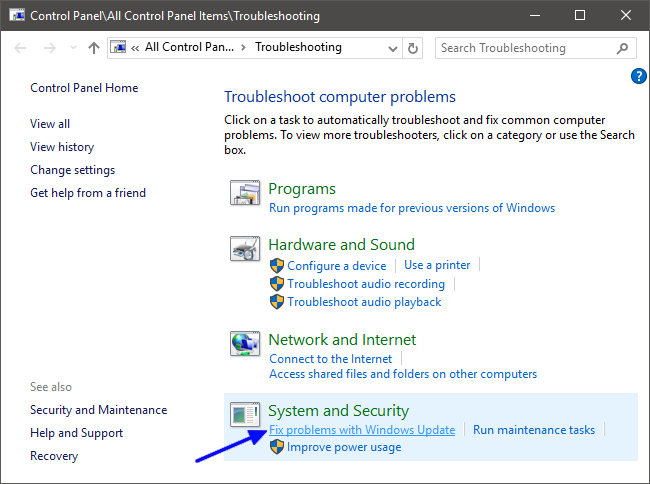The width and height of the screenshot is (650, 484).
Task: Click the shield icon beside Improve power usage
Action: pyautogui.click(x=277, y=447)
